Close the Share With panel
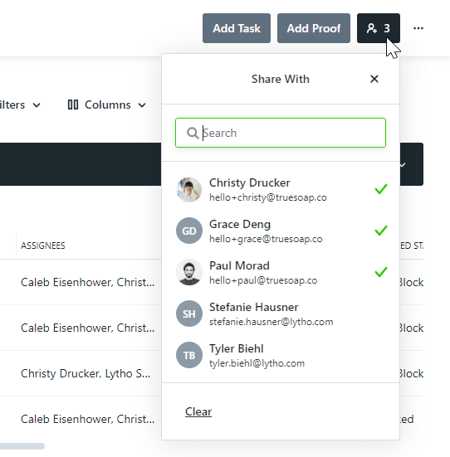Screen dimensions: 450x457 [x=374, y=79]
